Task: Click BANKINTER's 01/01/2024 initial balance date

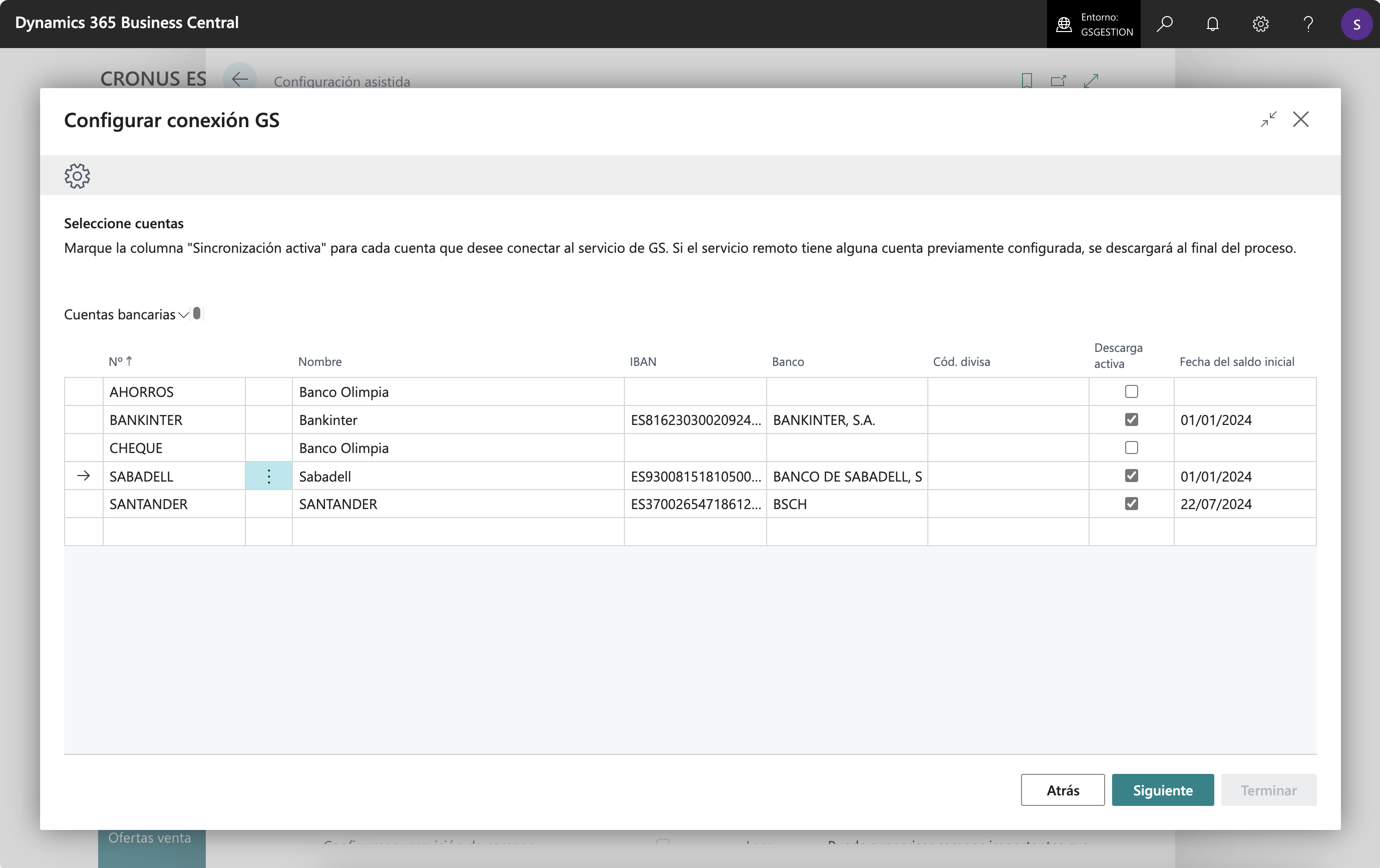Action: point(1245,420)
